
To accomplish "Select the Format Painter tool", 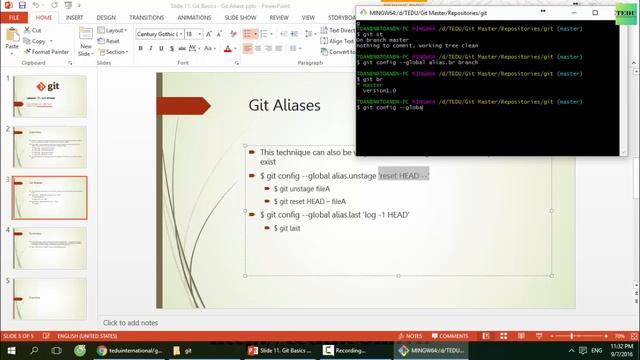I will coord(46,52).
